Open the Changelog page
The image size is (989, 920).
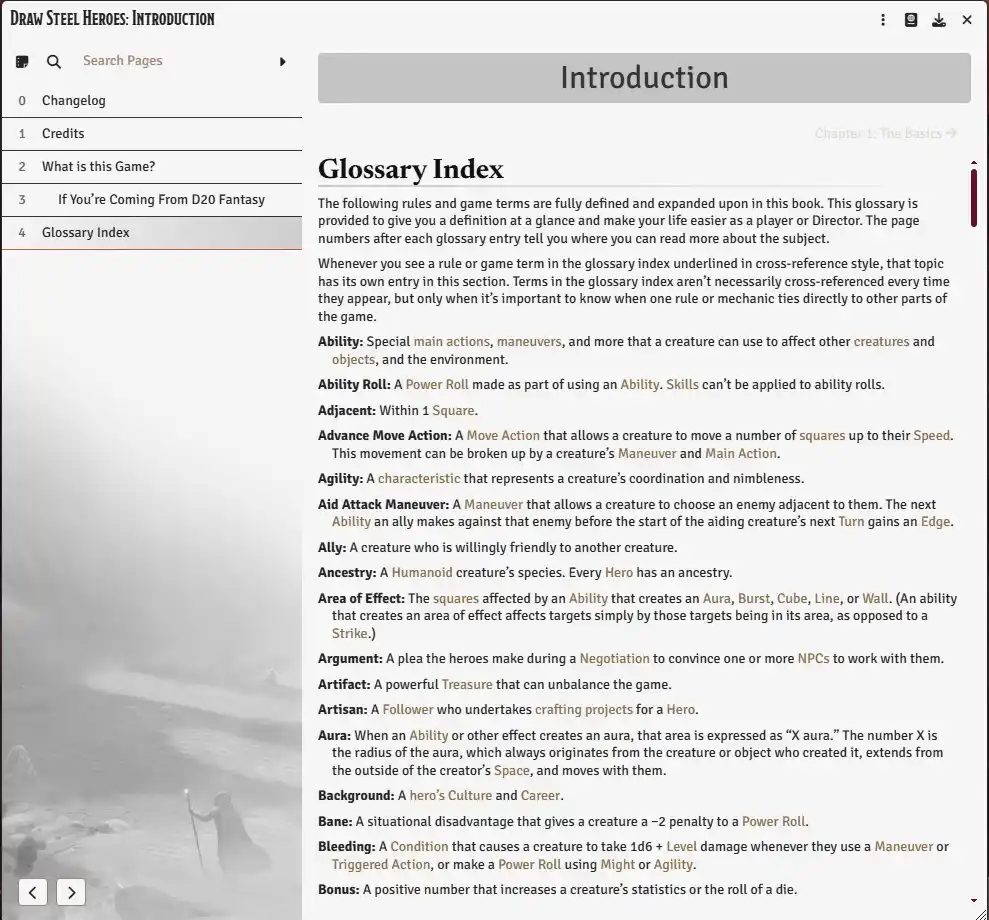coord(73,100)
